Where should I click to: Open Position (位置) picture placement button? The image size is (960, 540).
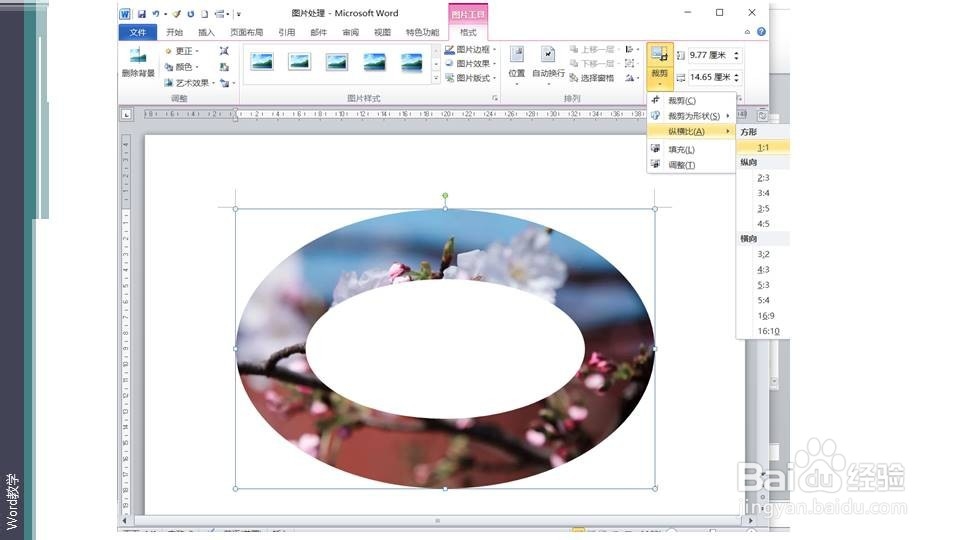point(517,64)
